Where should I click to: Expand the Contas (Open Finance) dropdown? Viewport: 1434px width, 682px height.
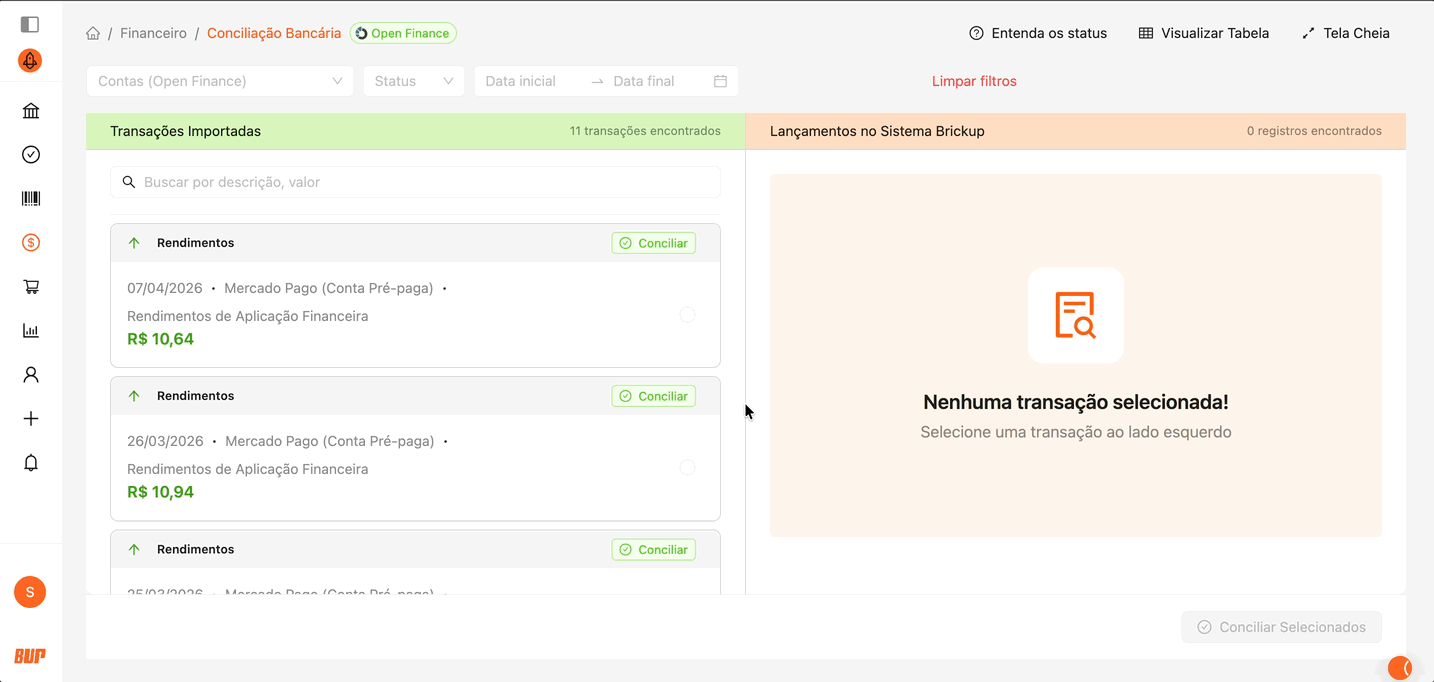220,81
